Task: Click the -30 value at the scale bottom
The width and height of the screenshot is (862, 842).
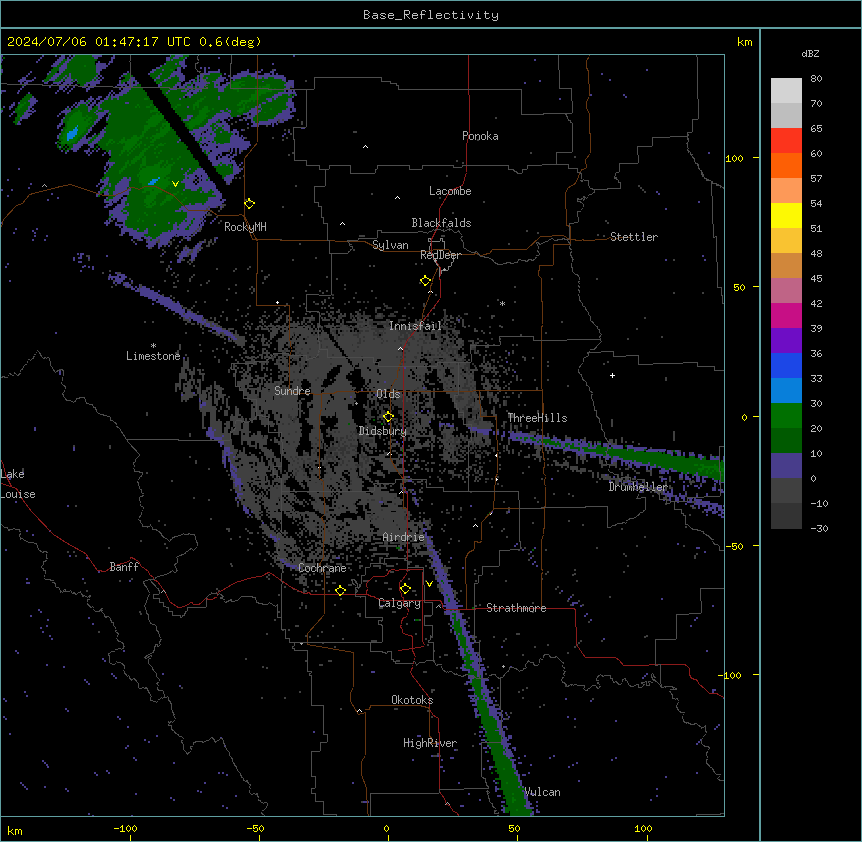Action: point(819,528)
